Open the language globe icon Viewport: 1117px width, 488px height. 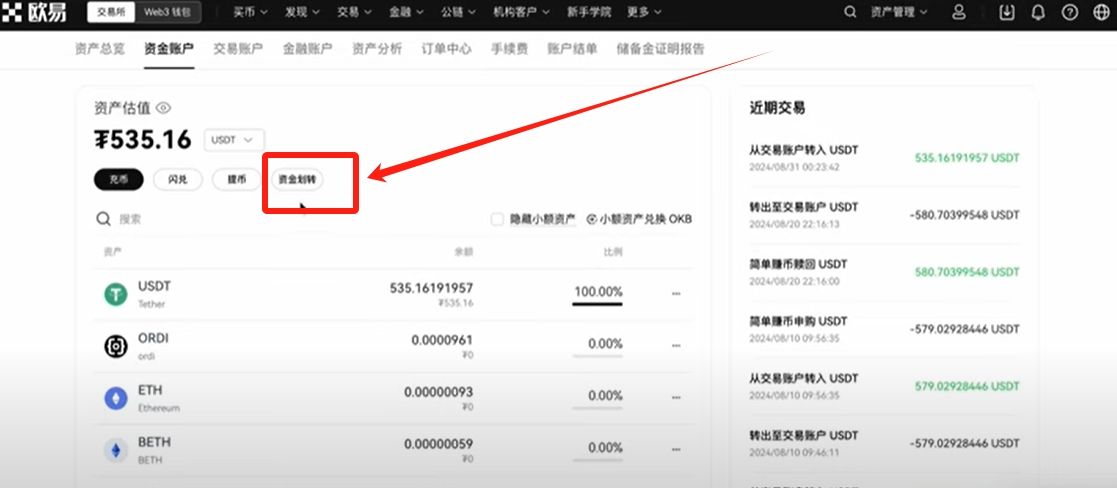coord(1101,13)
